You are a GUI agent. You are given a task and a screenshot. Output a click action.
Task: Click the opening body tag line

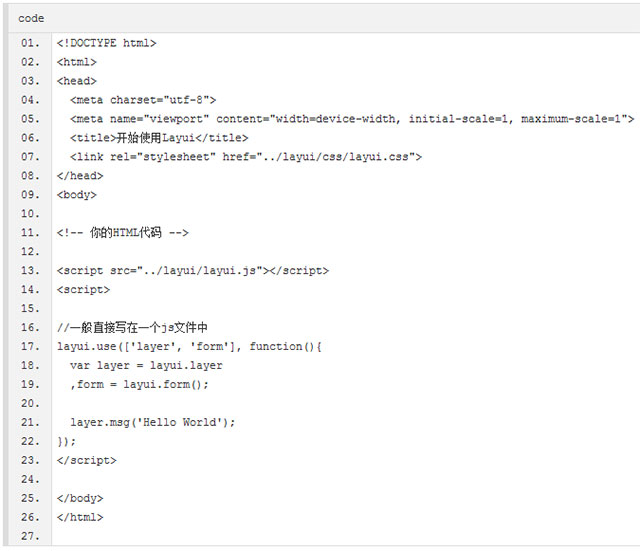coord(77,195)
